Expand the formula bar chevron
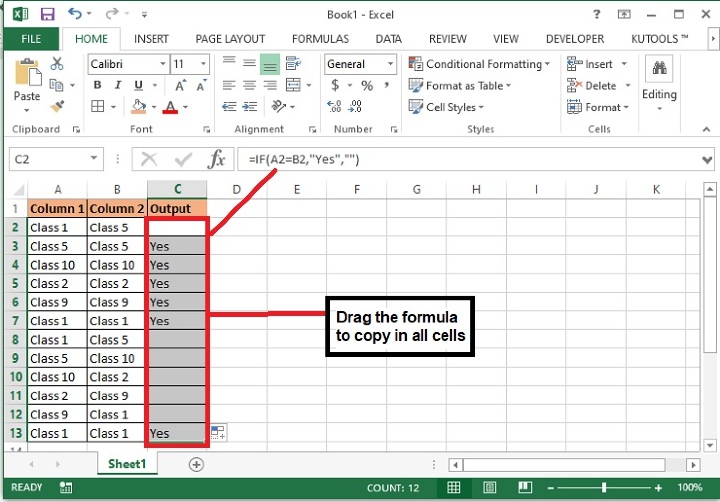720x502 pixels. (x=707, y=160)
